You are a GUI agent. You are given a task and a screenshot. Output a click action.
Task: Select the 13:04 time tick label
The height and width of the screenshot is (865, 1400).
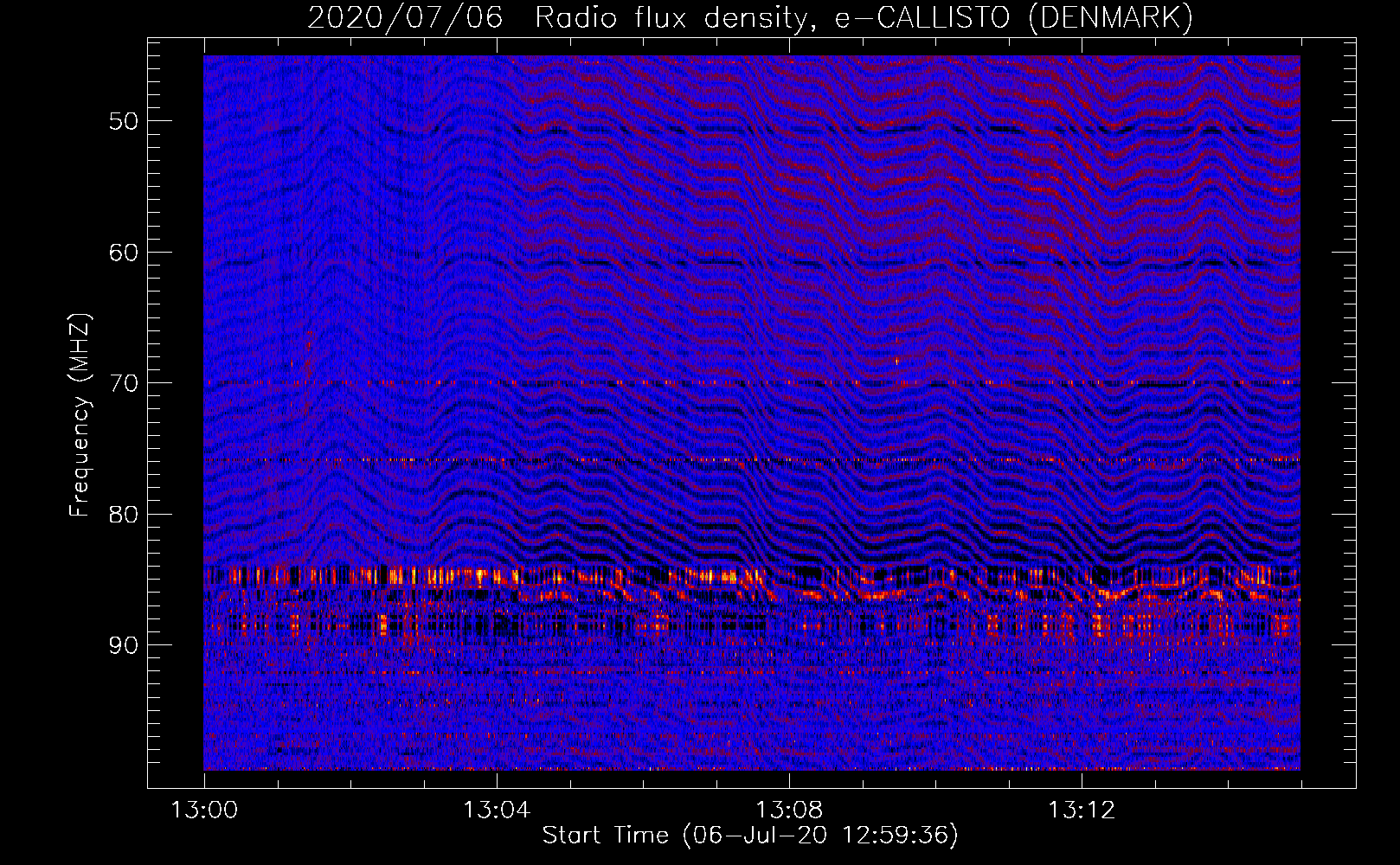coord(497,811)
